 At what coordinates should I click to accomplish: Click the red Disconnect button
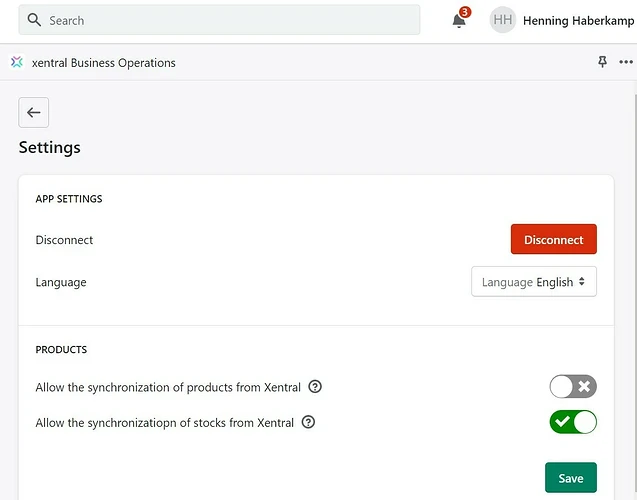coord(554,239)
